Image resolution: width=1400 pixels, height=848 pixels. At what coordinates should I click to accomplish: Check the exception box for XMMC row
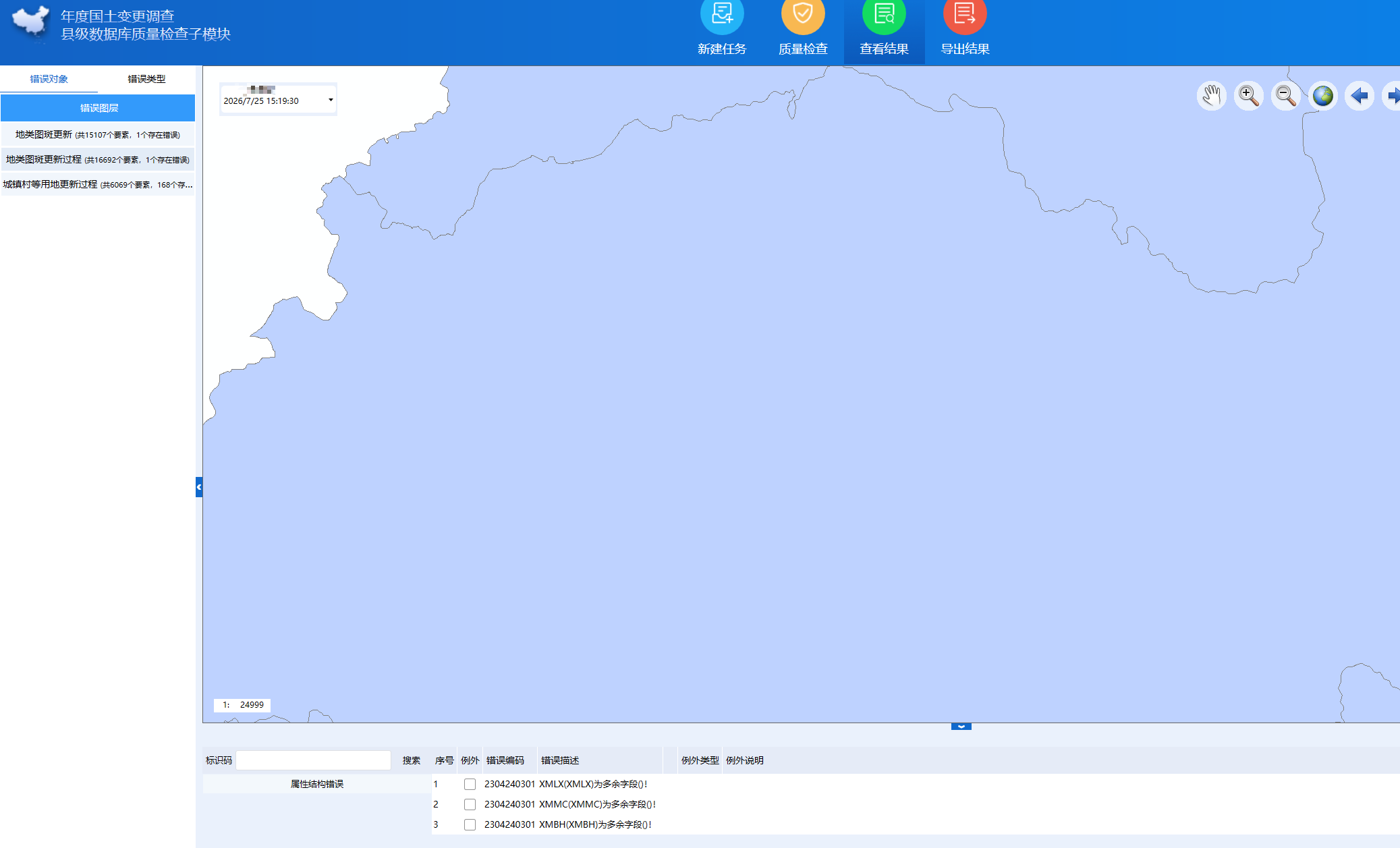pos(470,804)
